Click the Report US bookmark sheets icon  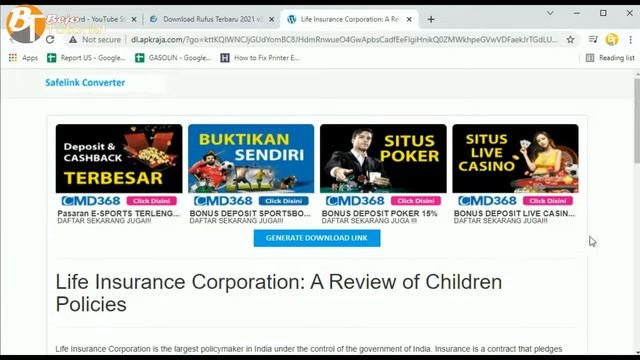pyautogui.click(x=51, y=58)
